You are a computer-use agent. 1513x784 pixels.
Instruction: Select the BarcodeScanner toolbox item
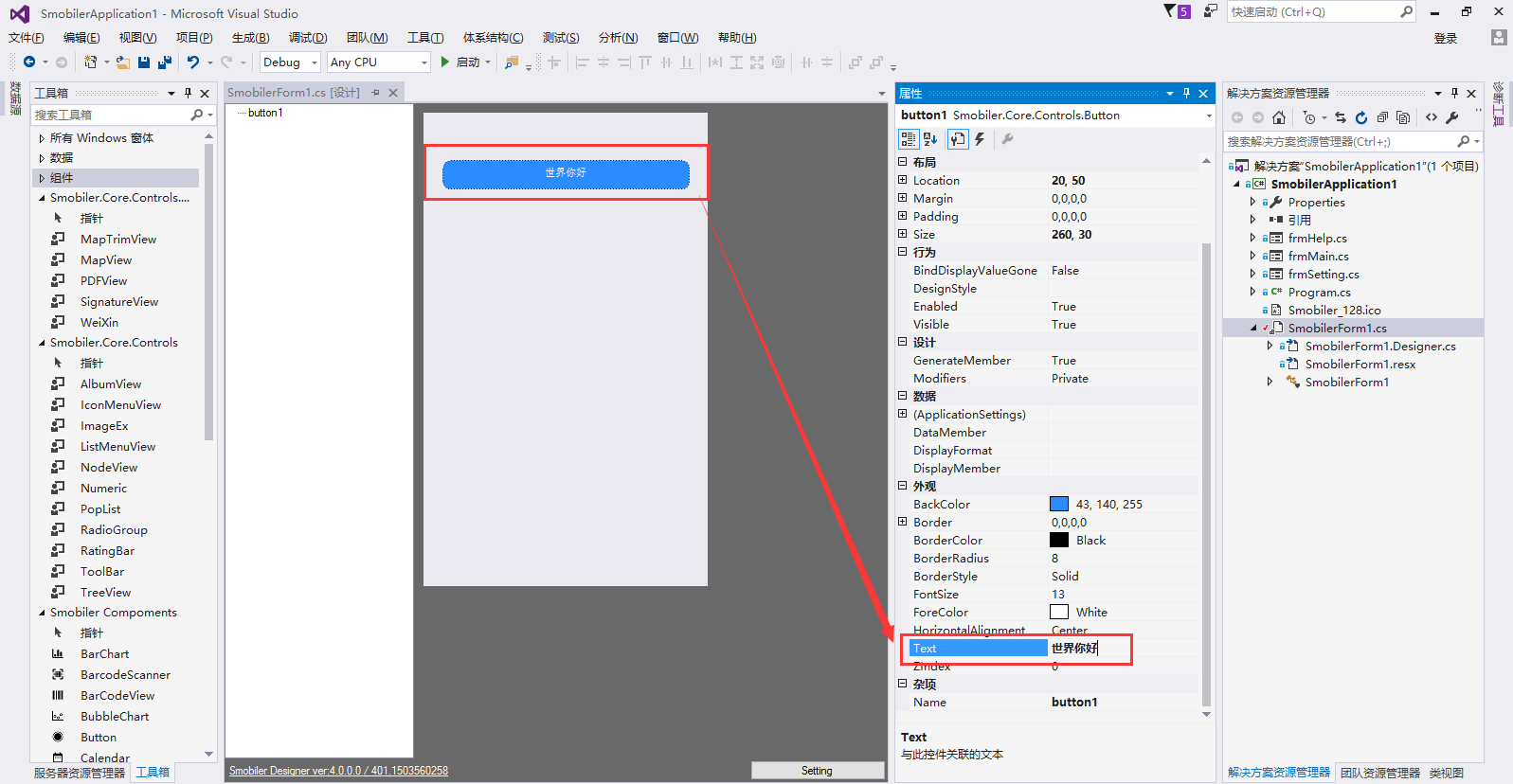click(x=125, y=674)
